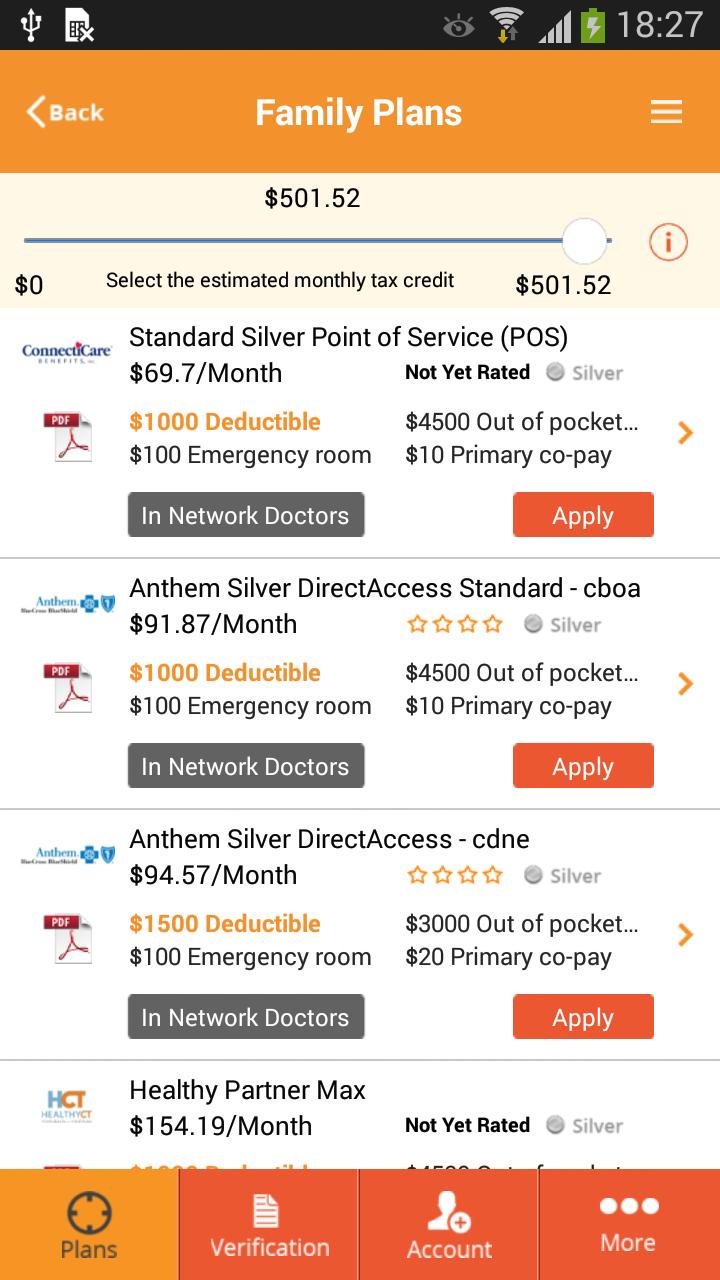Open the hamburger menu icon

click(666, 112)
